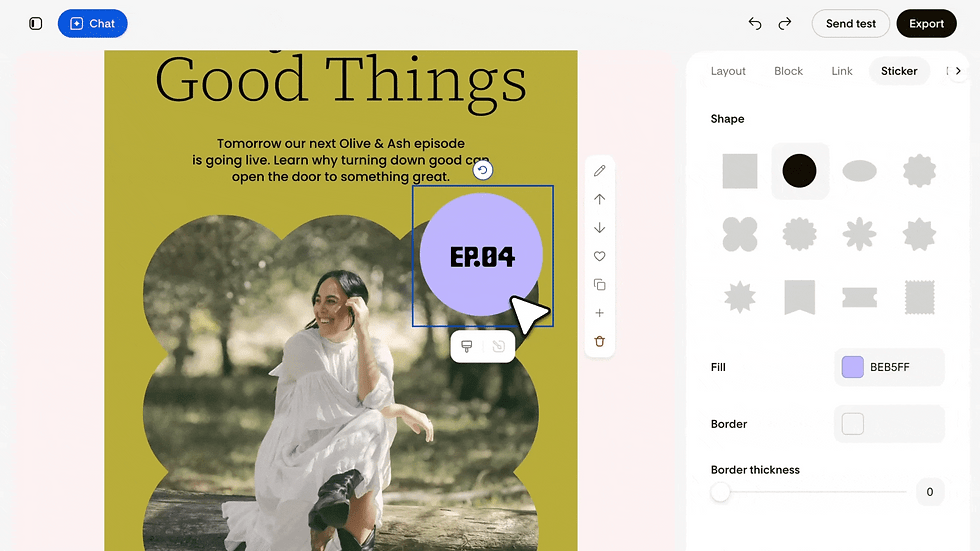
Task: Choose the pointed starburst shape in third row
Action: click(x=740, y=297)
